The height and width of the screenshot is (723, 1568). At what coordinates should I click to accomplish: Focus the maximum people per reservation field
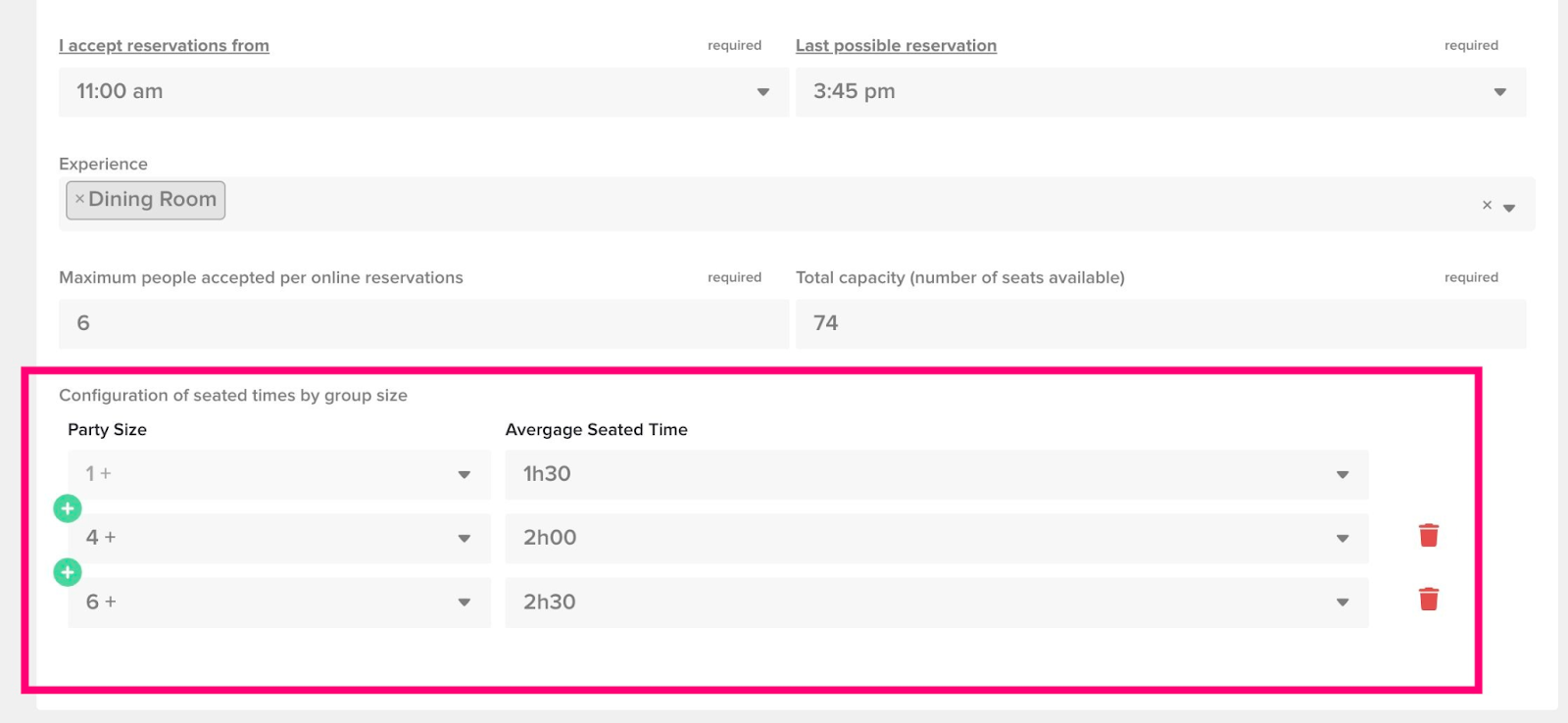[423, 323]
